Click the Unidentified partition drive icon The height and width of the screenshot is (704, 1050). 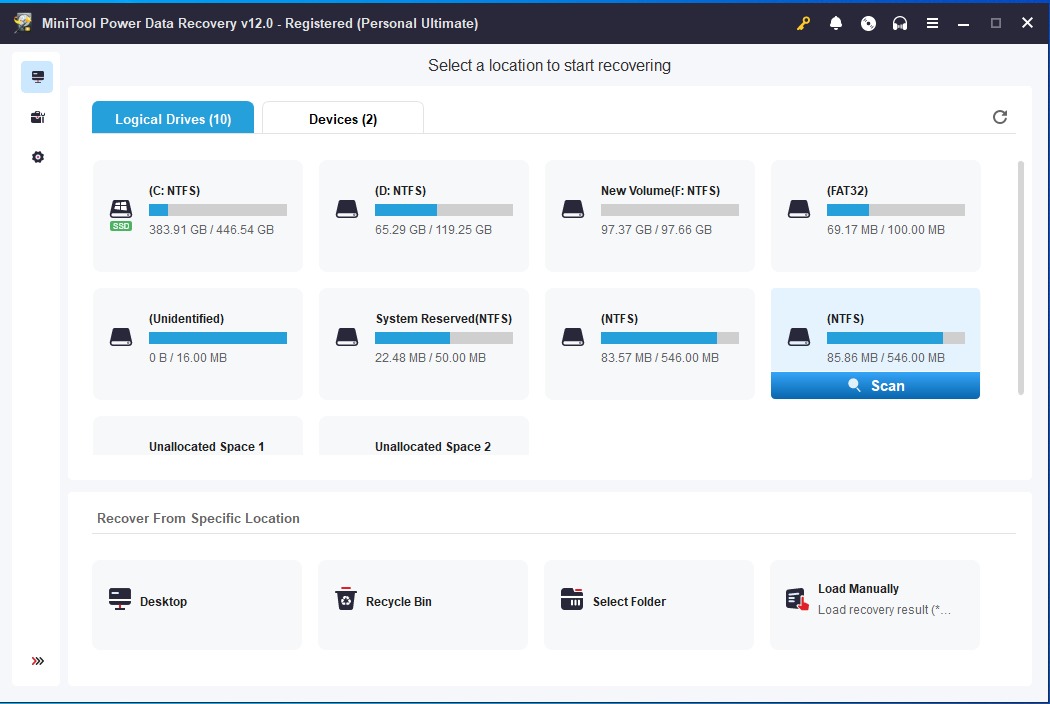pos(121,338)
